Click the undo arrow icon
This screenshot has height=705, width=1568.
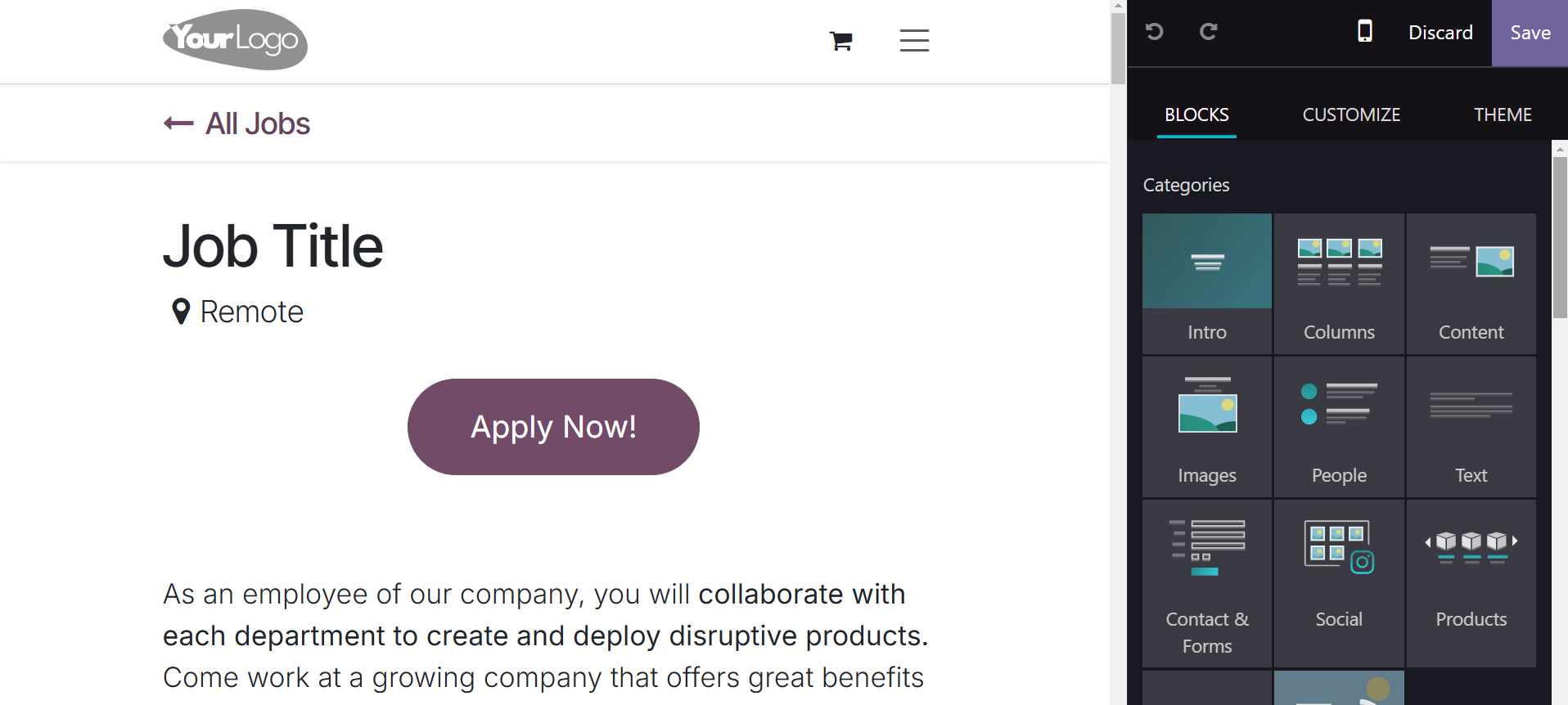pyautogui.click(x=1154, y=32)
